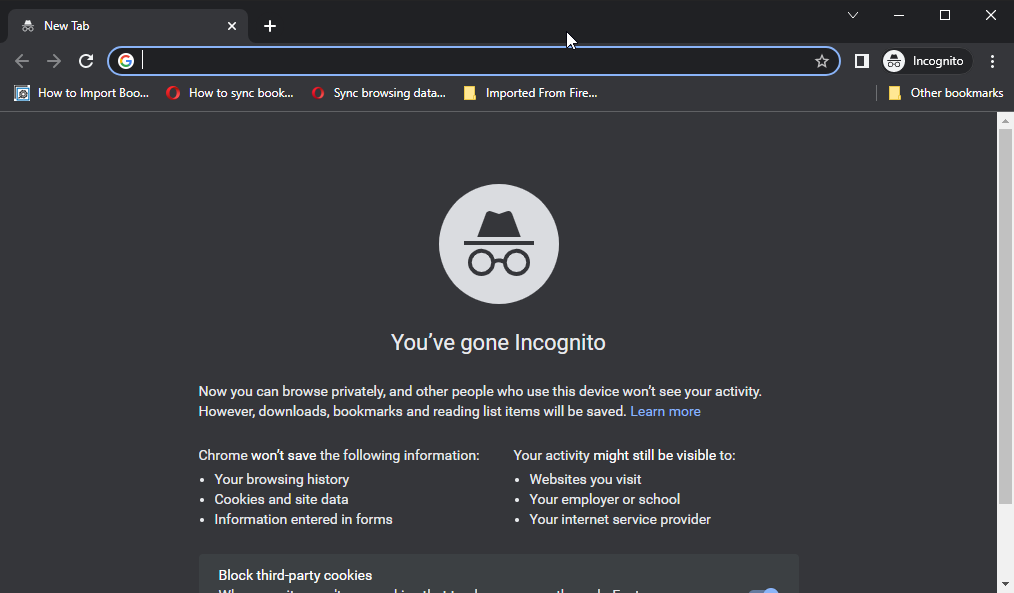Click 'Your browsing history' list item
This screenshot has height=593, width=1014.
tap(282, 479)
